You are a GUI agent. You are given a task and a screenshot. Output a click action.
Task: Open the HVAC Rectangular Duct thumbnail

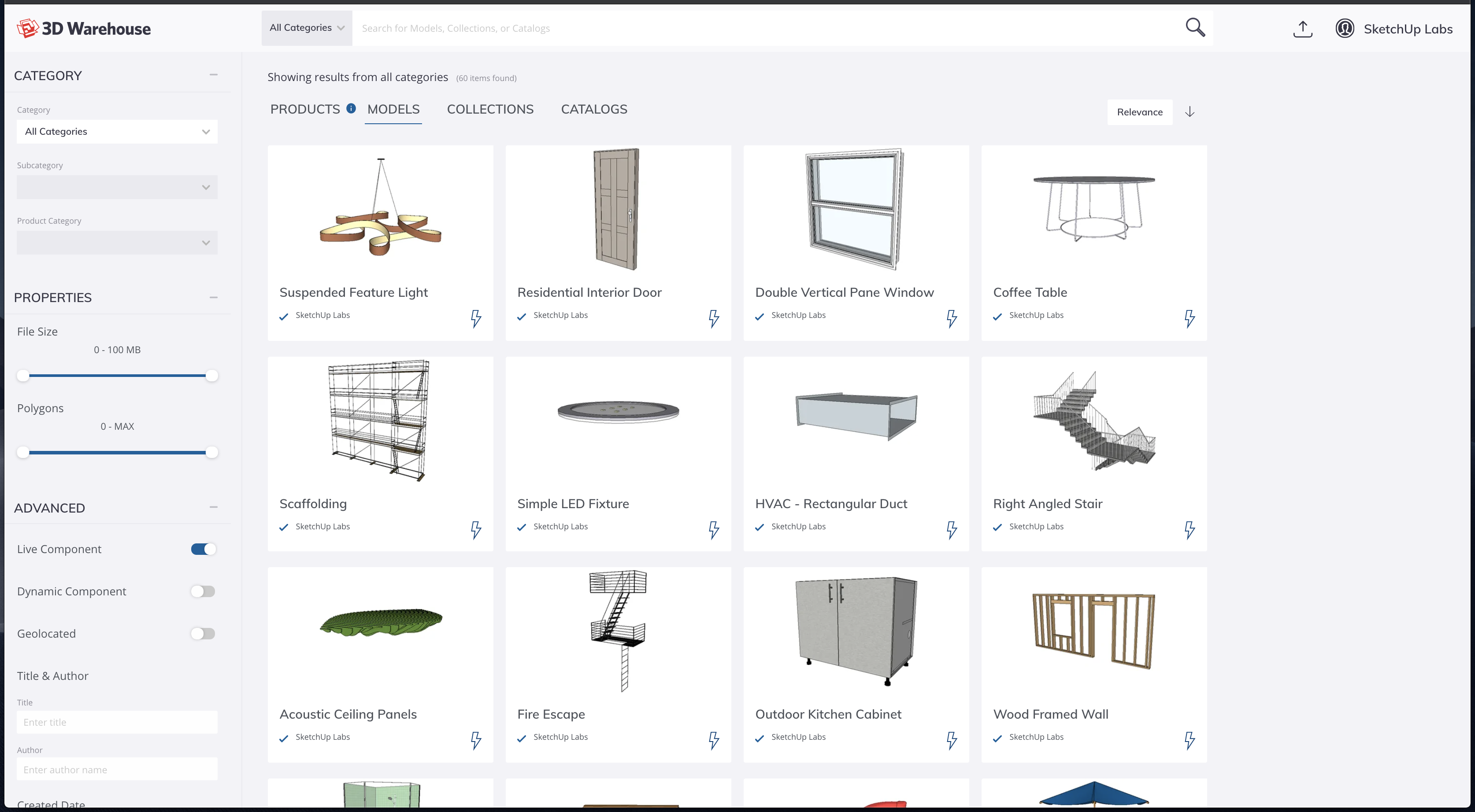point(856,417)
